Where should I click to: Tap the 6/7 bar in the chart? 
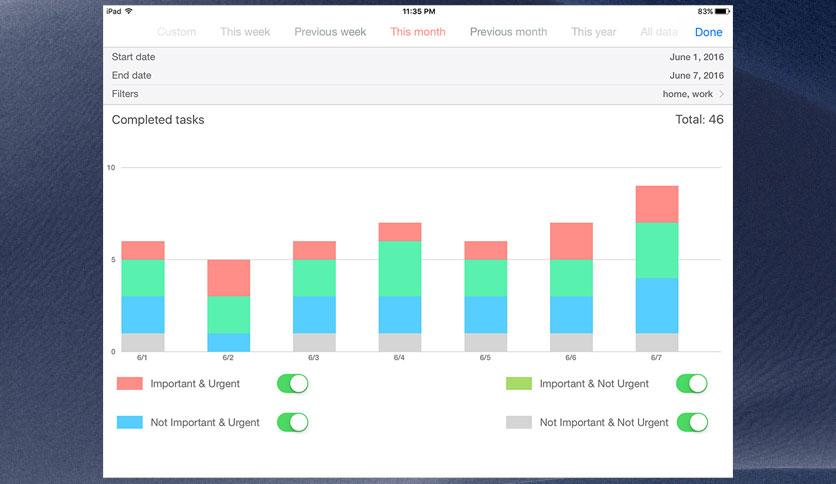657,268
